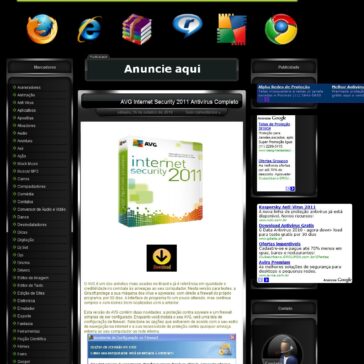Open the Digitação category

26,240
